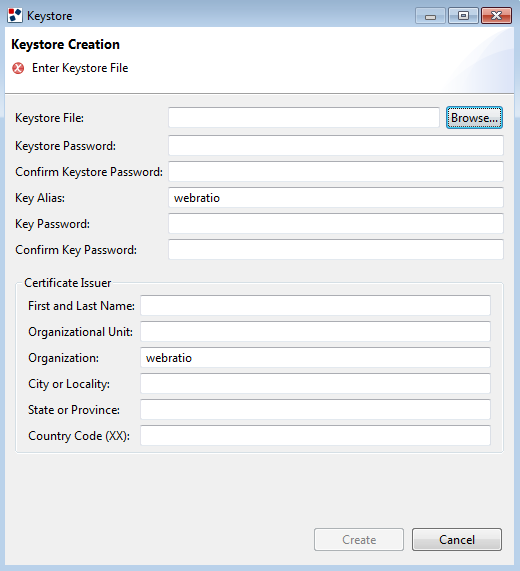Select the State or Province field
Viewport: 520px width, 571px height.
(x=316, y=409)
